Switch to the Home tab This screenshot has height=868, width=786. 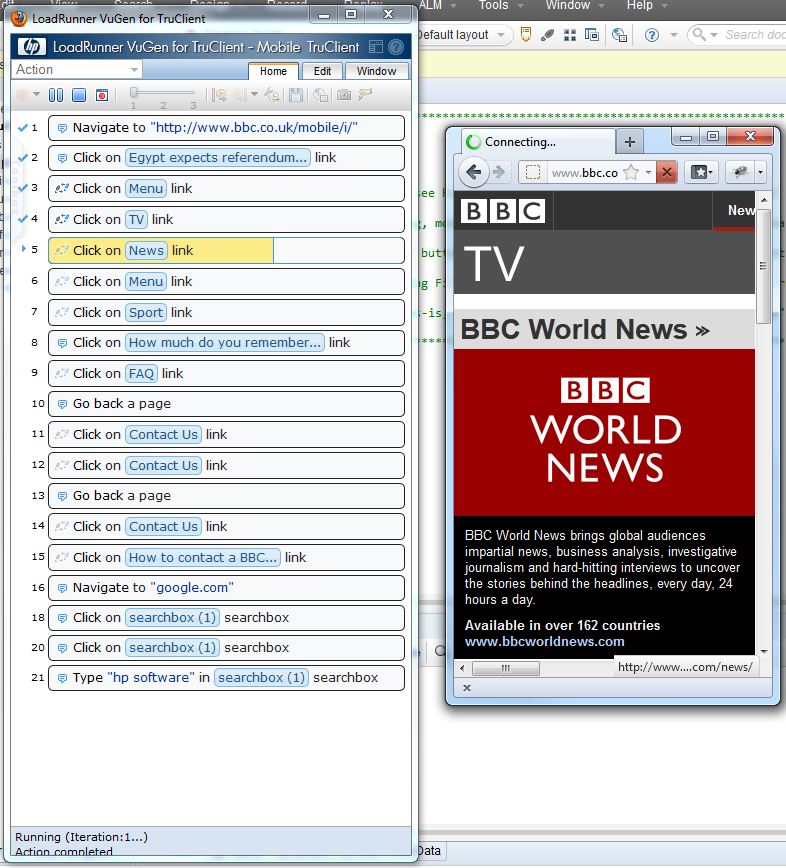tap(273, 71)
